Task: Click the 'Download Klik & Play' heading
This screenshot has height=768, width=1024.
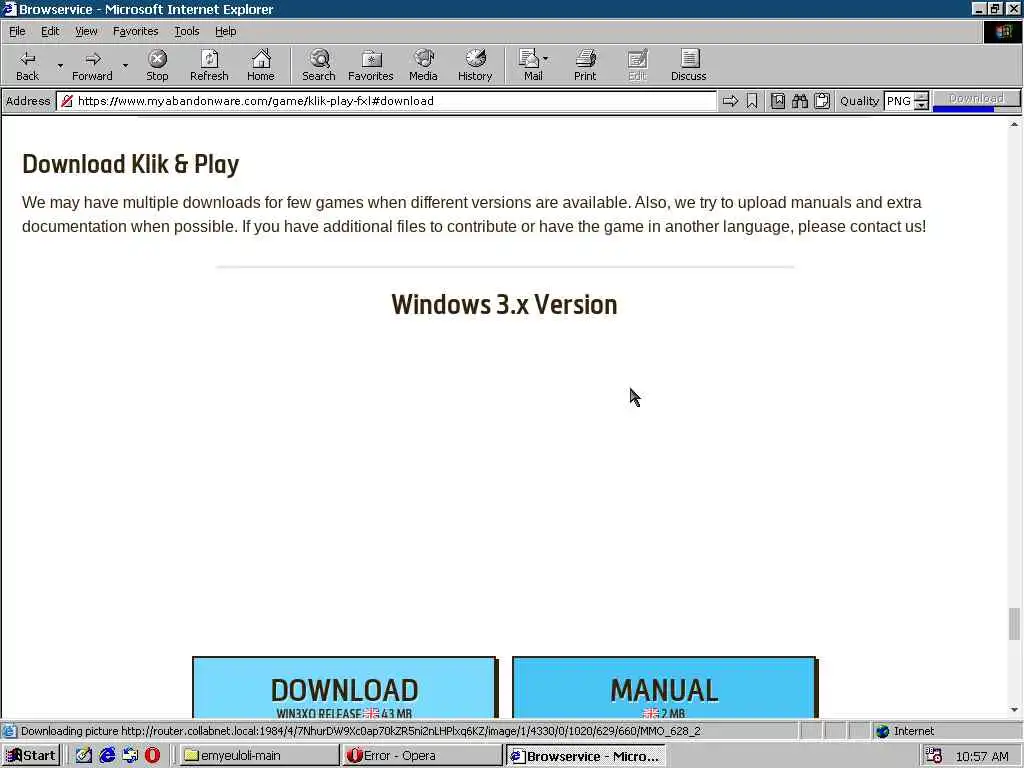Action: [131, 163]
